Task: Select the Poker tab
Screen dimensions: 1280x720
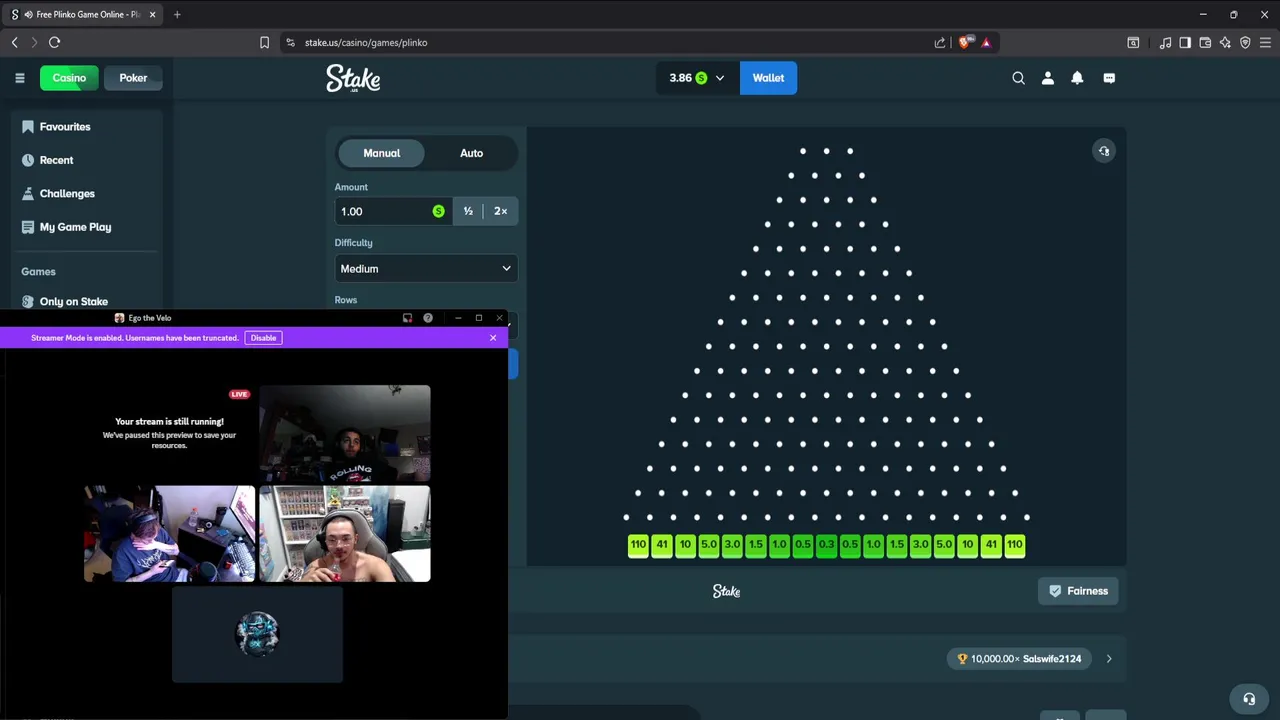Action: click(x=133, y=78)
